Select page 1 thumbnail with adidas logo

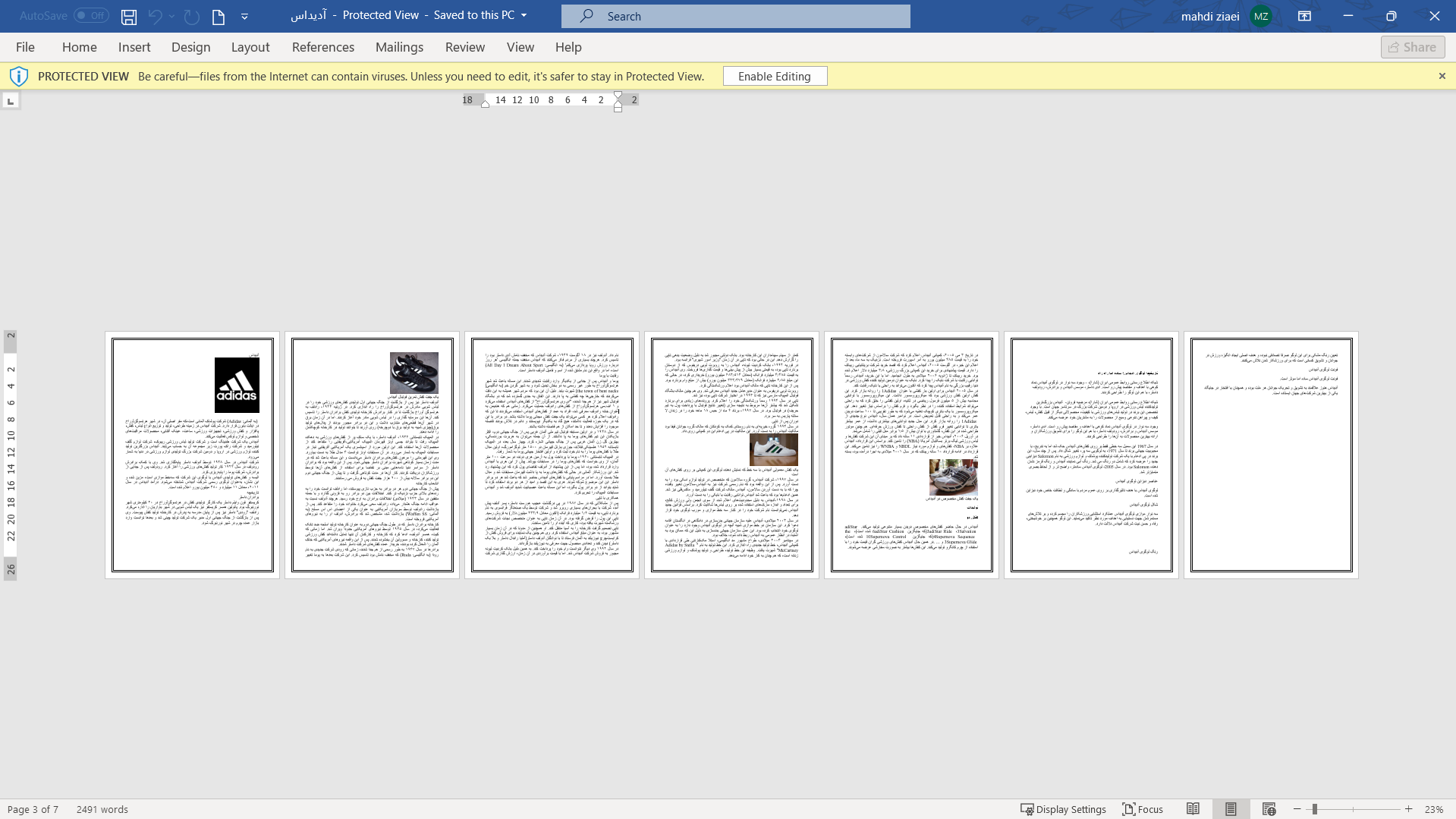pos(192,455)
